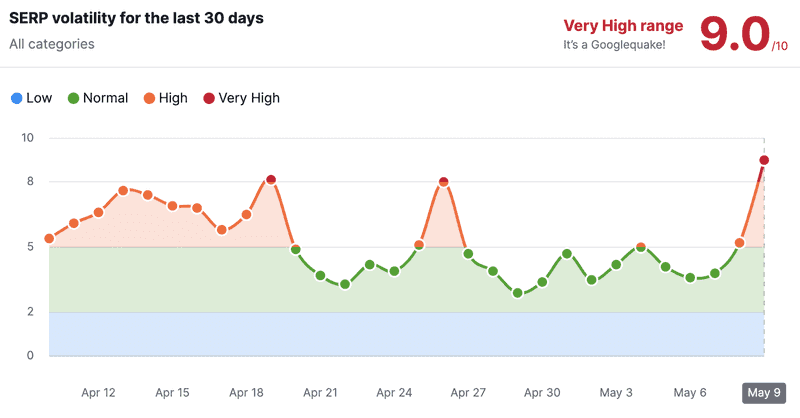Click the orange High legend dot
Screen dimensions: 800x418
point(149,99)
